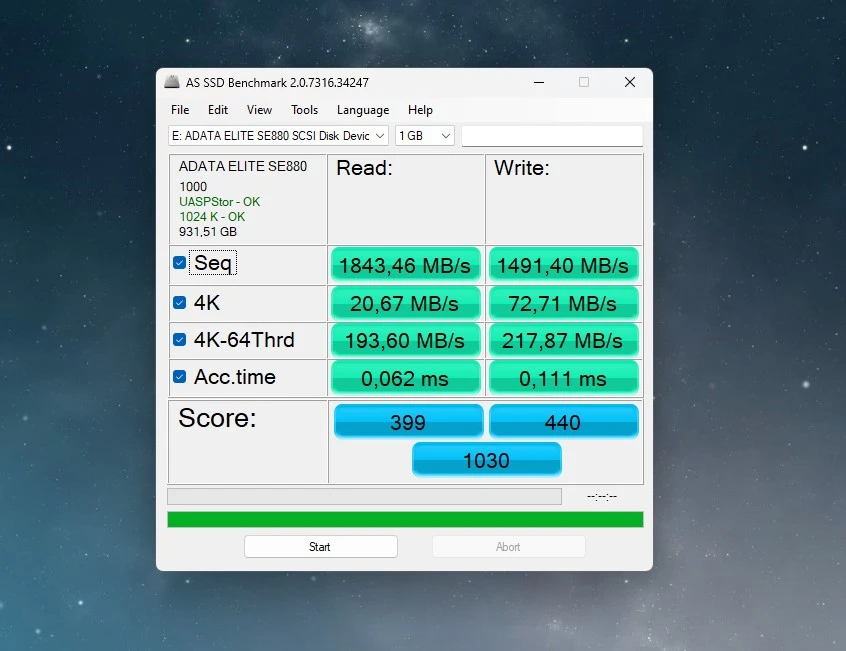The height and width of the screenshot is (651, 846).
Task: Open the Language menu
Action: pyautogui.click(x=362, y=110)
